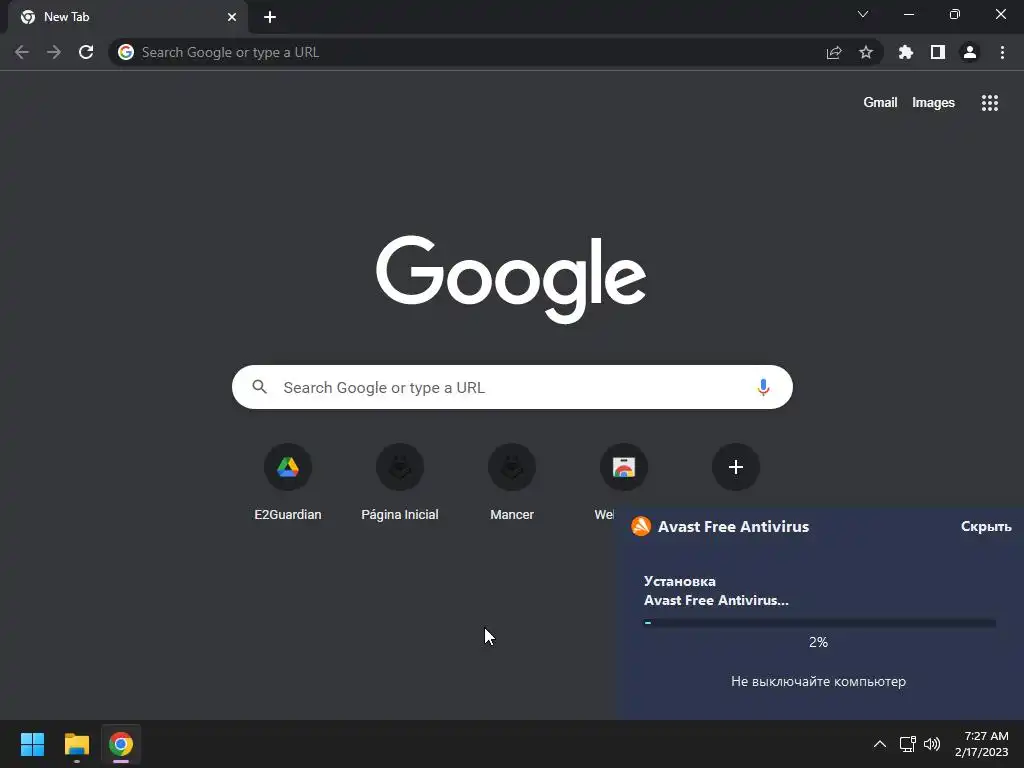Image resolution: width=1024 pixels, height=768 pixels.
Task: Close the New Tab tab
Action: (x=232, y=17)
